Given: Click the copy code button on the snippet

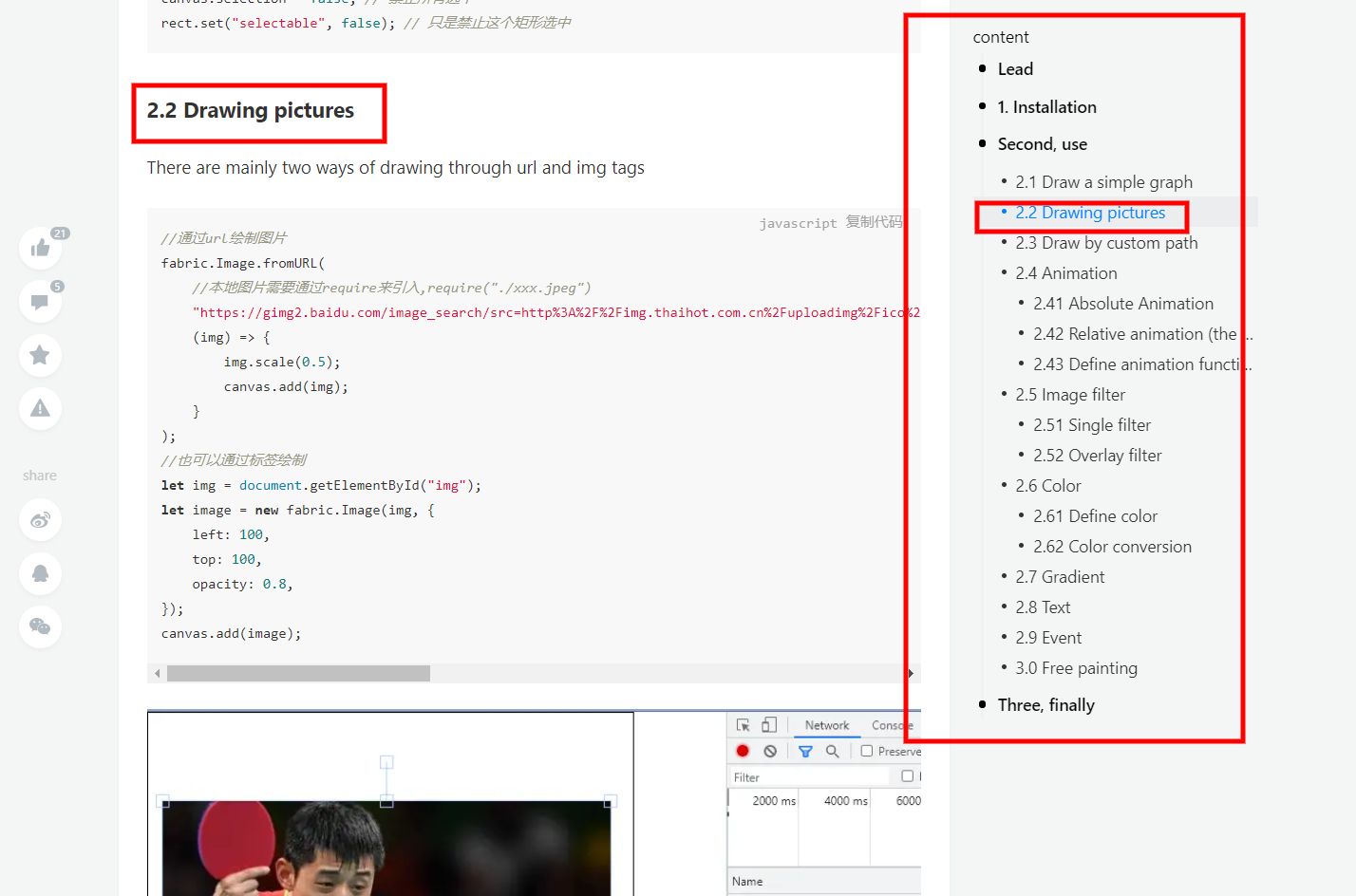Looking at the screenshot, I should click(874, 222).
